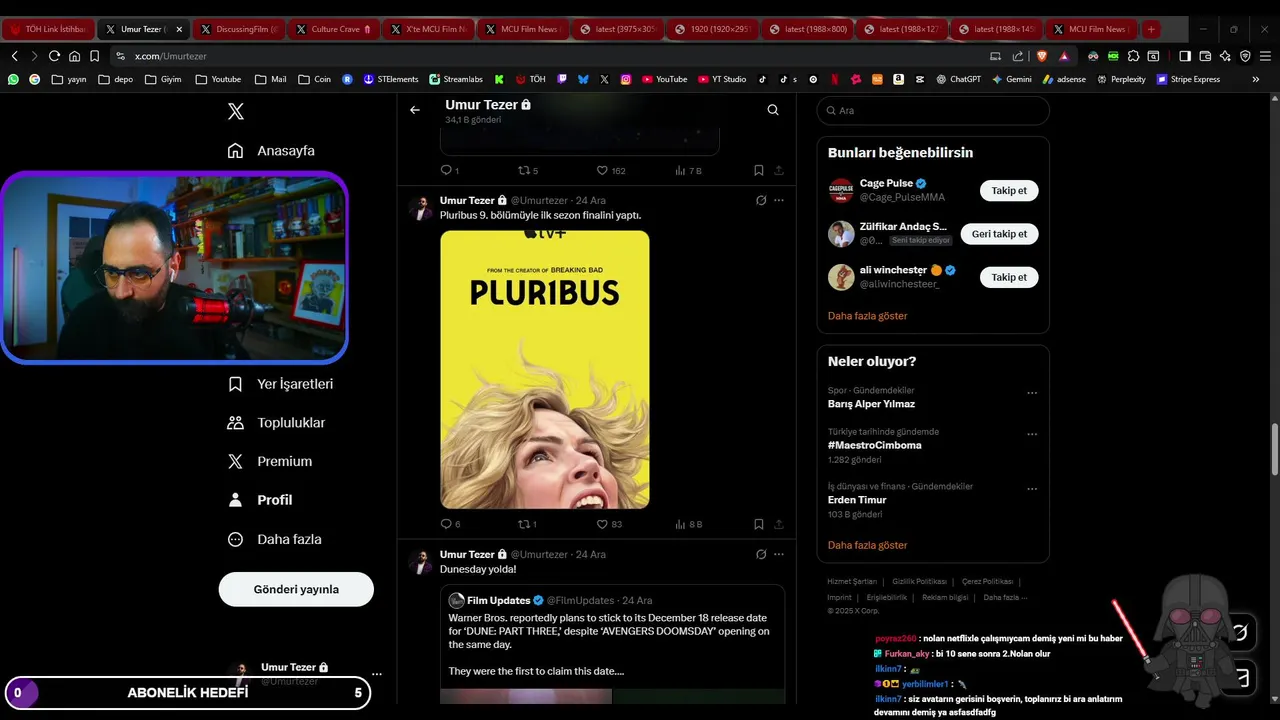Screen dimensions: 1280x720
Task: Open ChatGPT bookmark
Action: pos(958,79)
